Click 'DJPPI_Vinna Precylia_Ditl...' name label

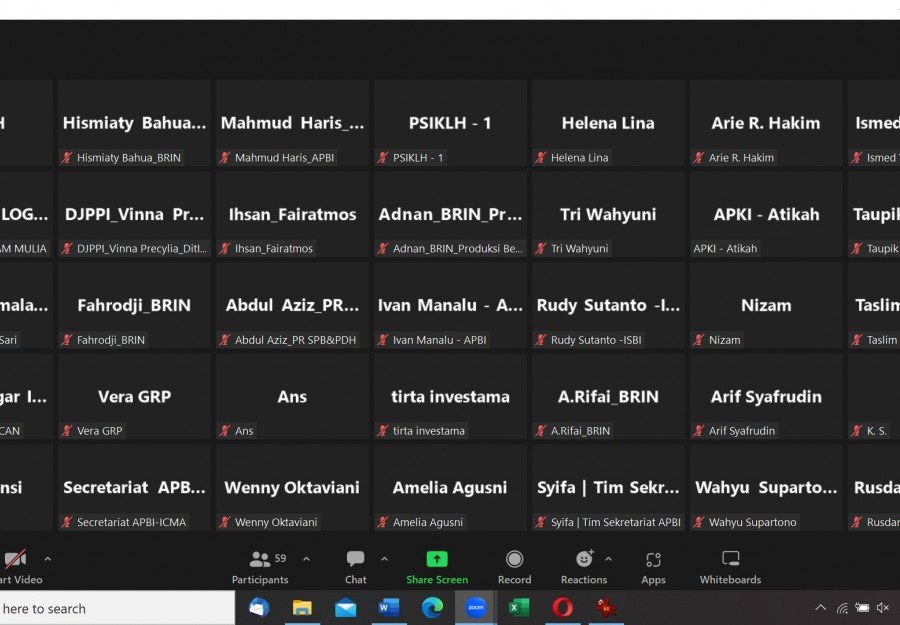point(142,249)
